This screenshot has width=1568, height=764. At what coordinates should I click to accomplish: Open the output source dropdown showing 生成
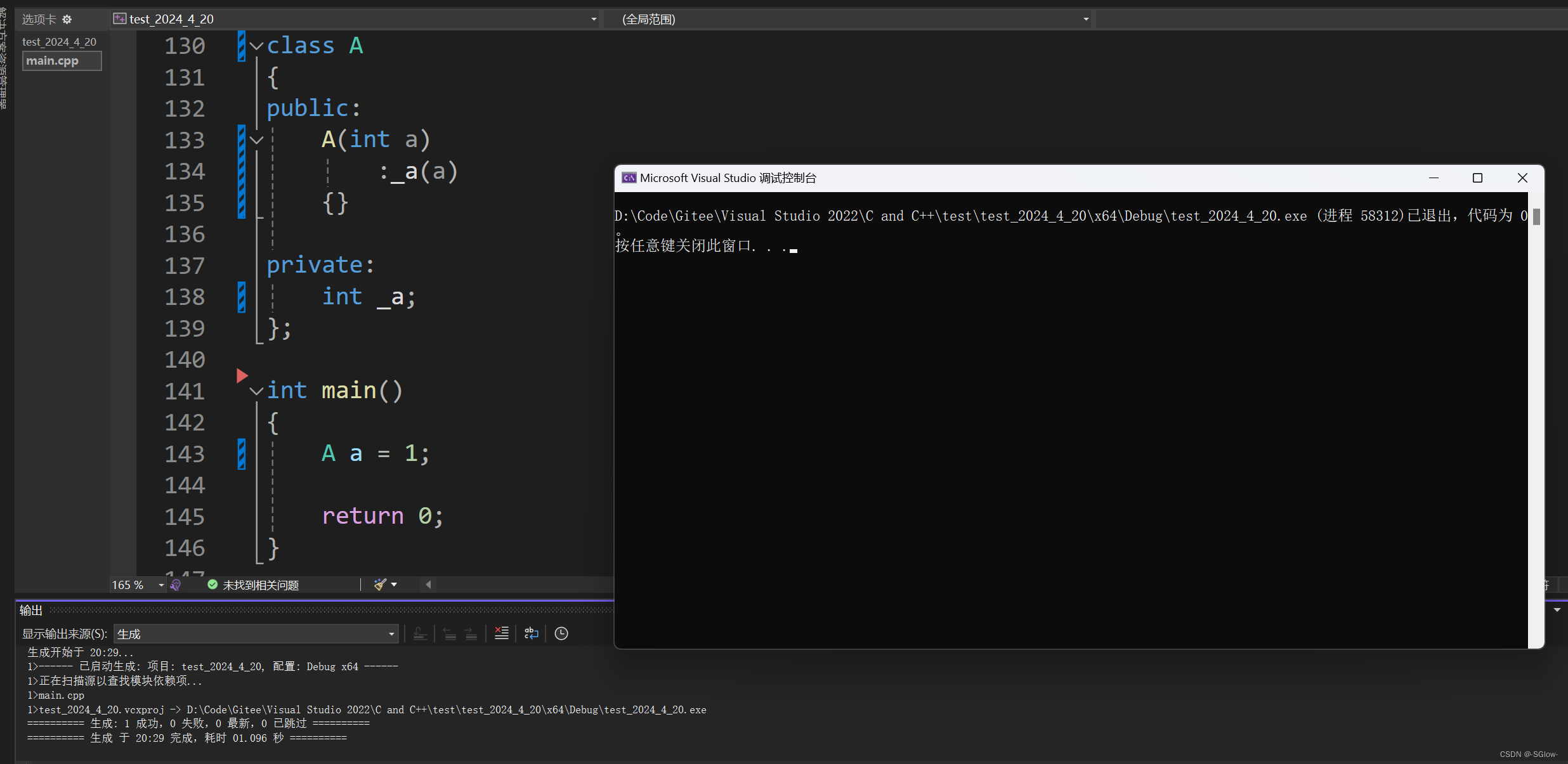click(391, 634)
